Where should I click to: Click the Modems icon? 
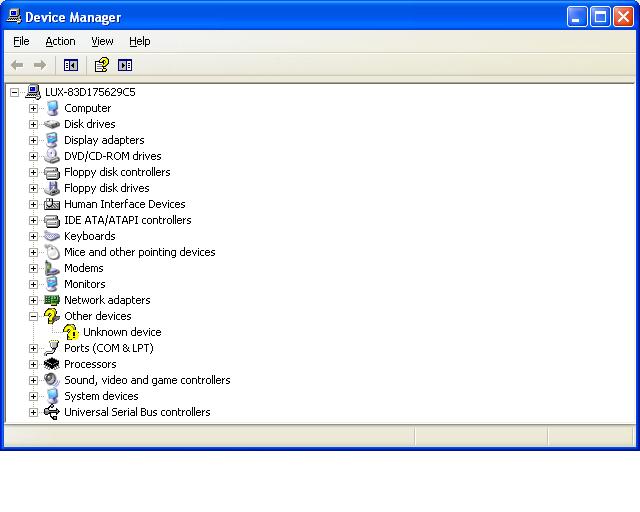(52, 268)
